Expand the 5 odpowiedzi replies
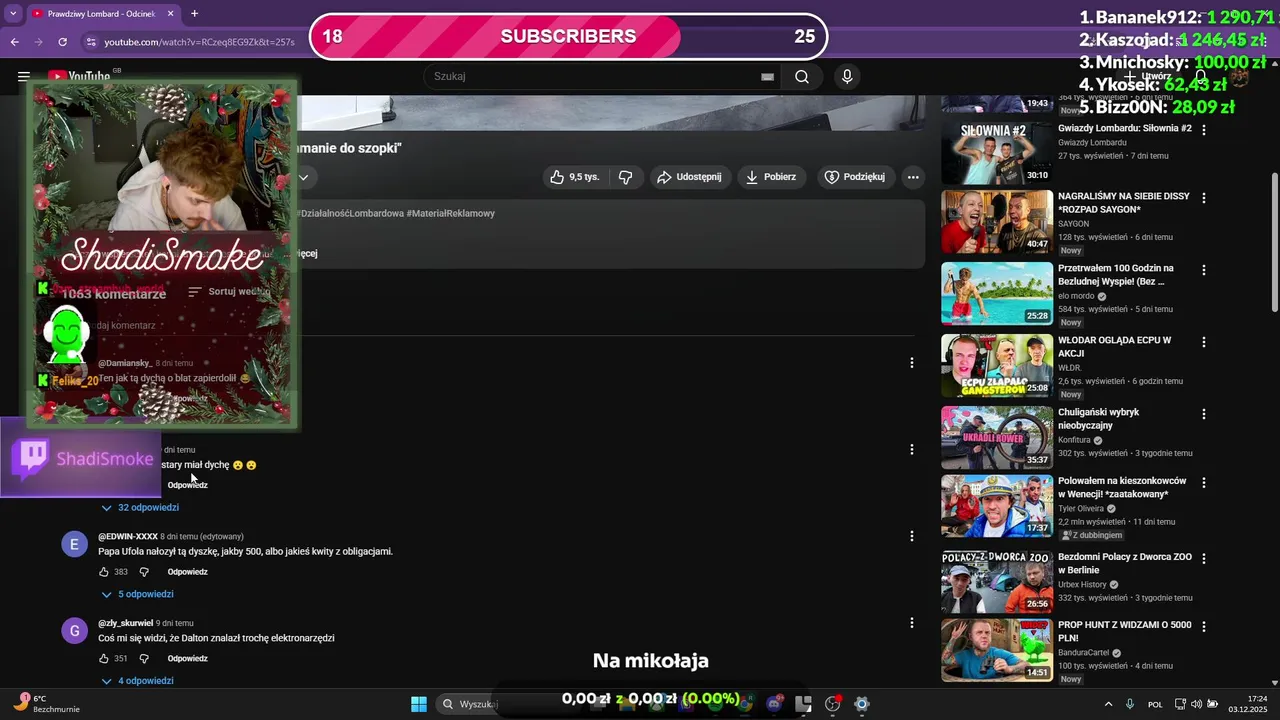Image resolution: width=1280 pixels, height=720 pixels. click(x=138, y=594)
